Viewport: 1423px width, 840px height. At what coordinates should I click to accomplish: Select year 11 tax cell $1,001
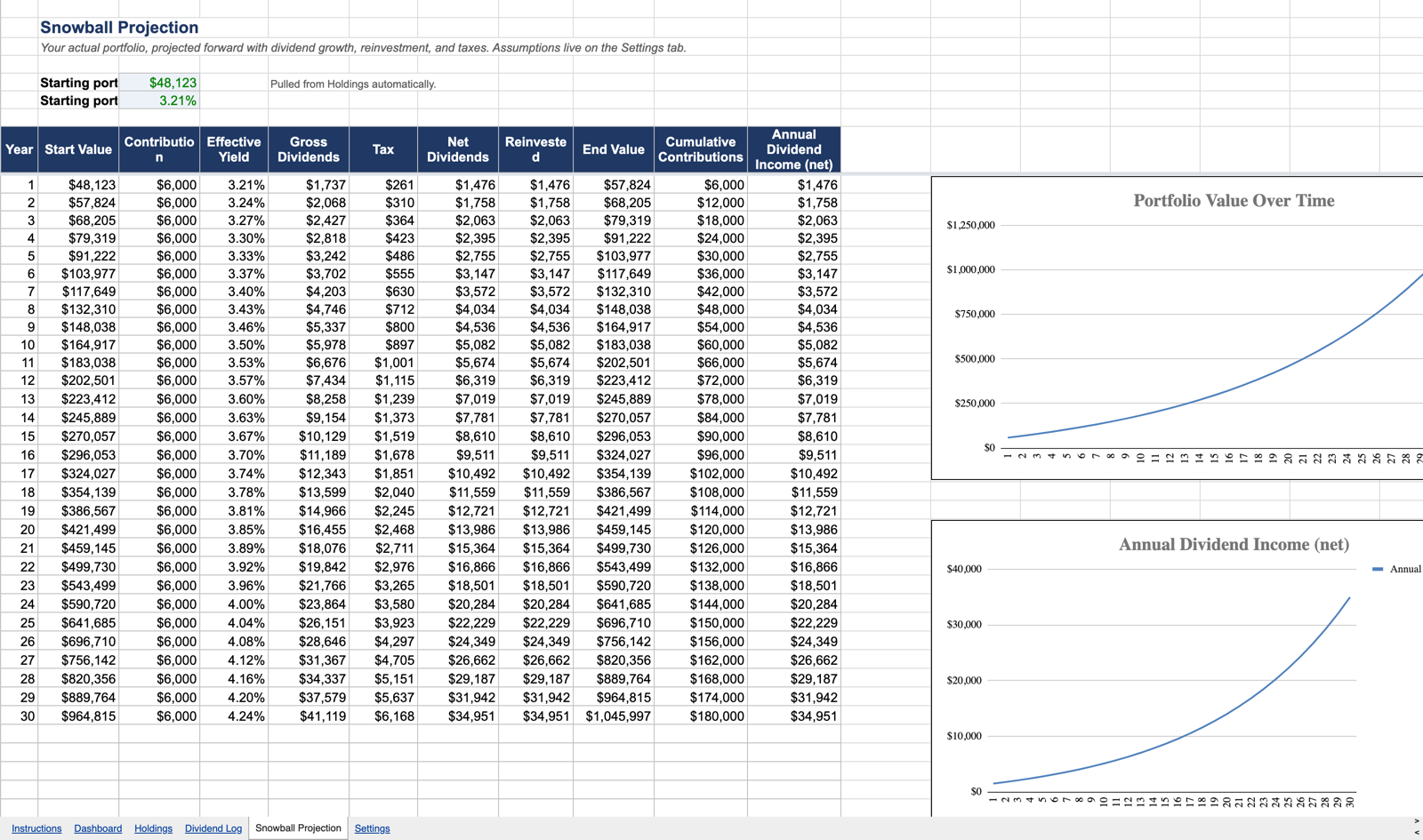383,363
